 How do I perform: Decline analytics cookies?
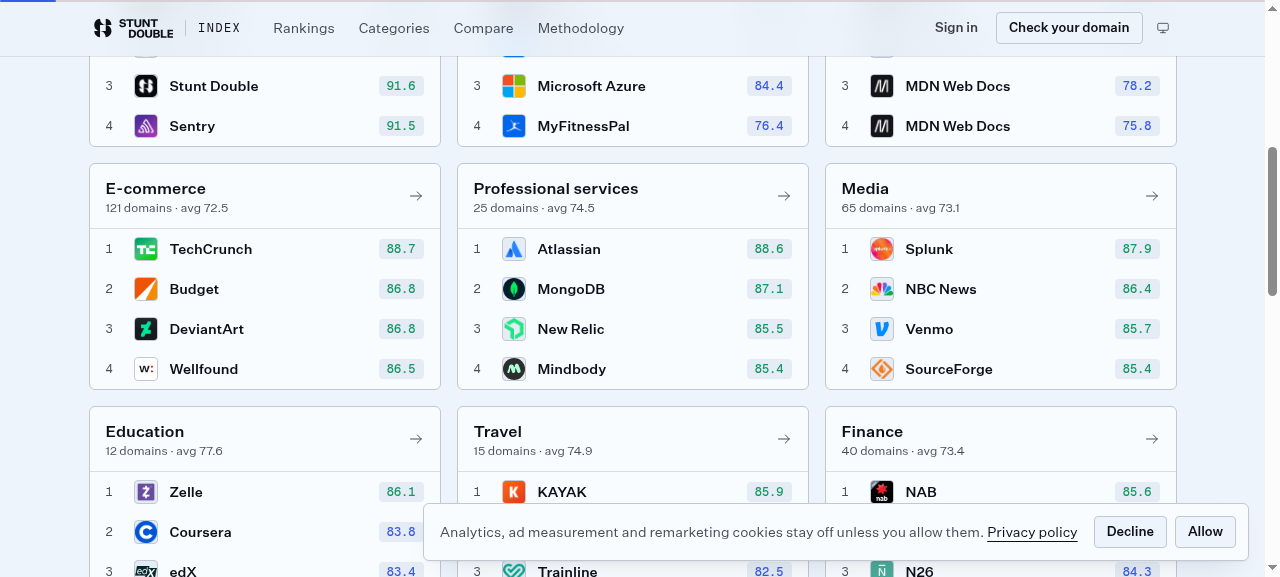tap(1130, 532)
